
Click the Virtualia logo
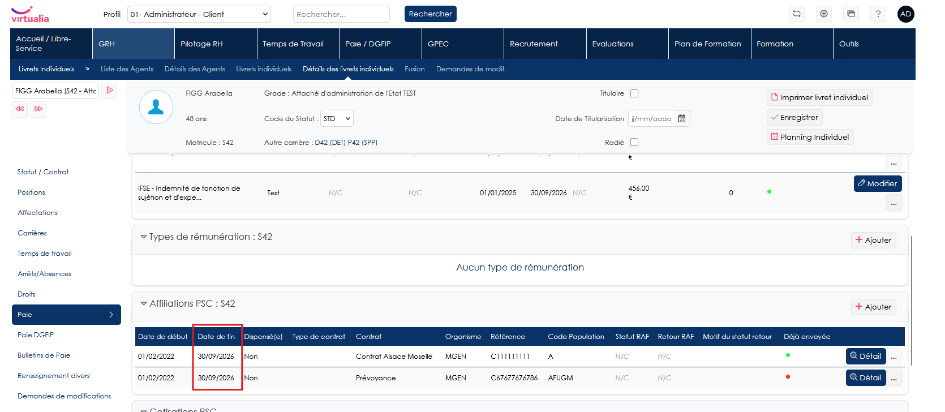tap(30, 14)
